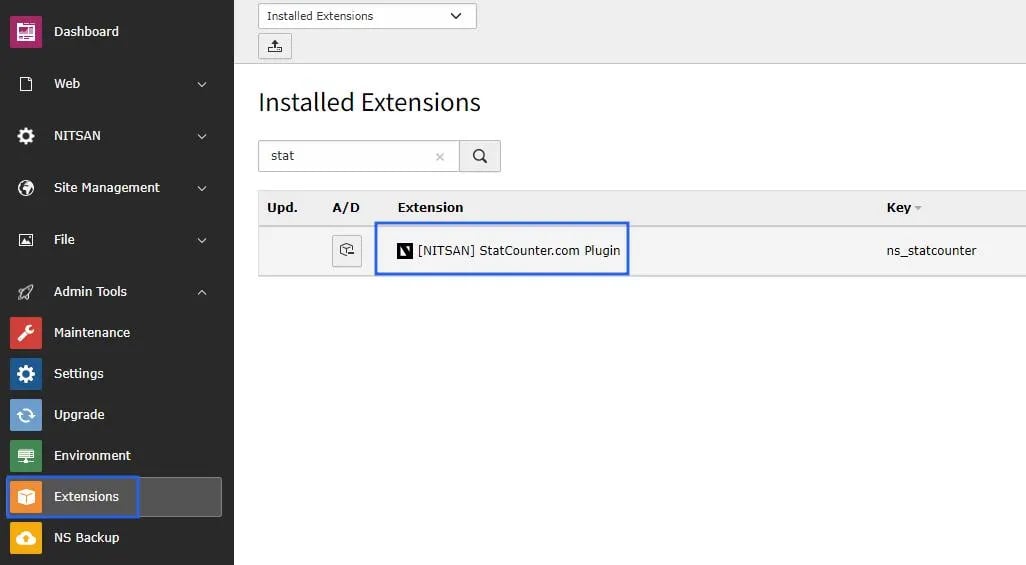Expand the File menu chevron

[202, 240]
